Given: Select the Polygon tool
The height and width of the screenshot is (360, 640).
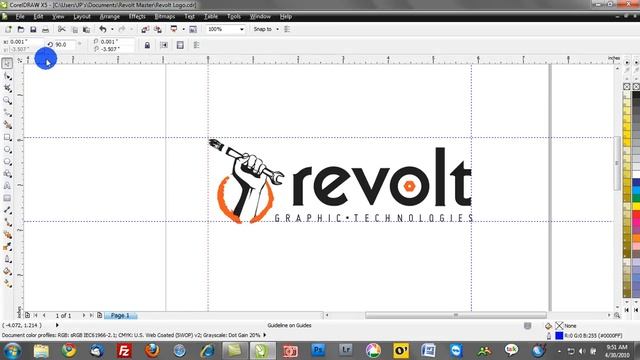Looking at the screenshot, I should 7,162.
